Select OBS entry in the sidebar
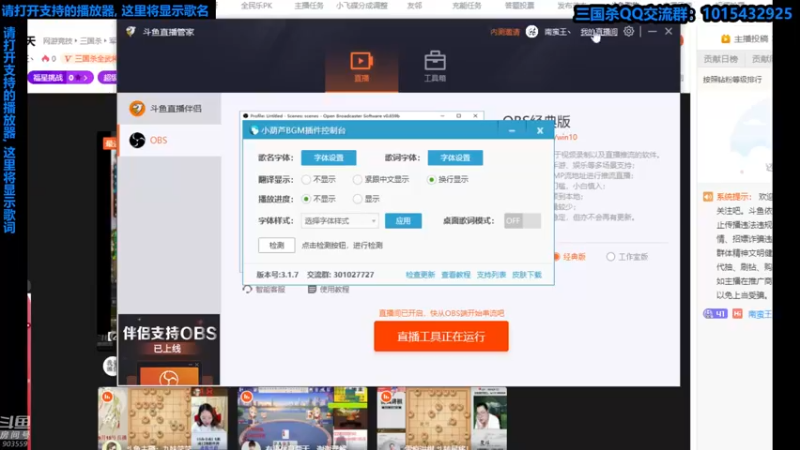Viewport: 800px width, 450px height. coord(169,140)
